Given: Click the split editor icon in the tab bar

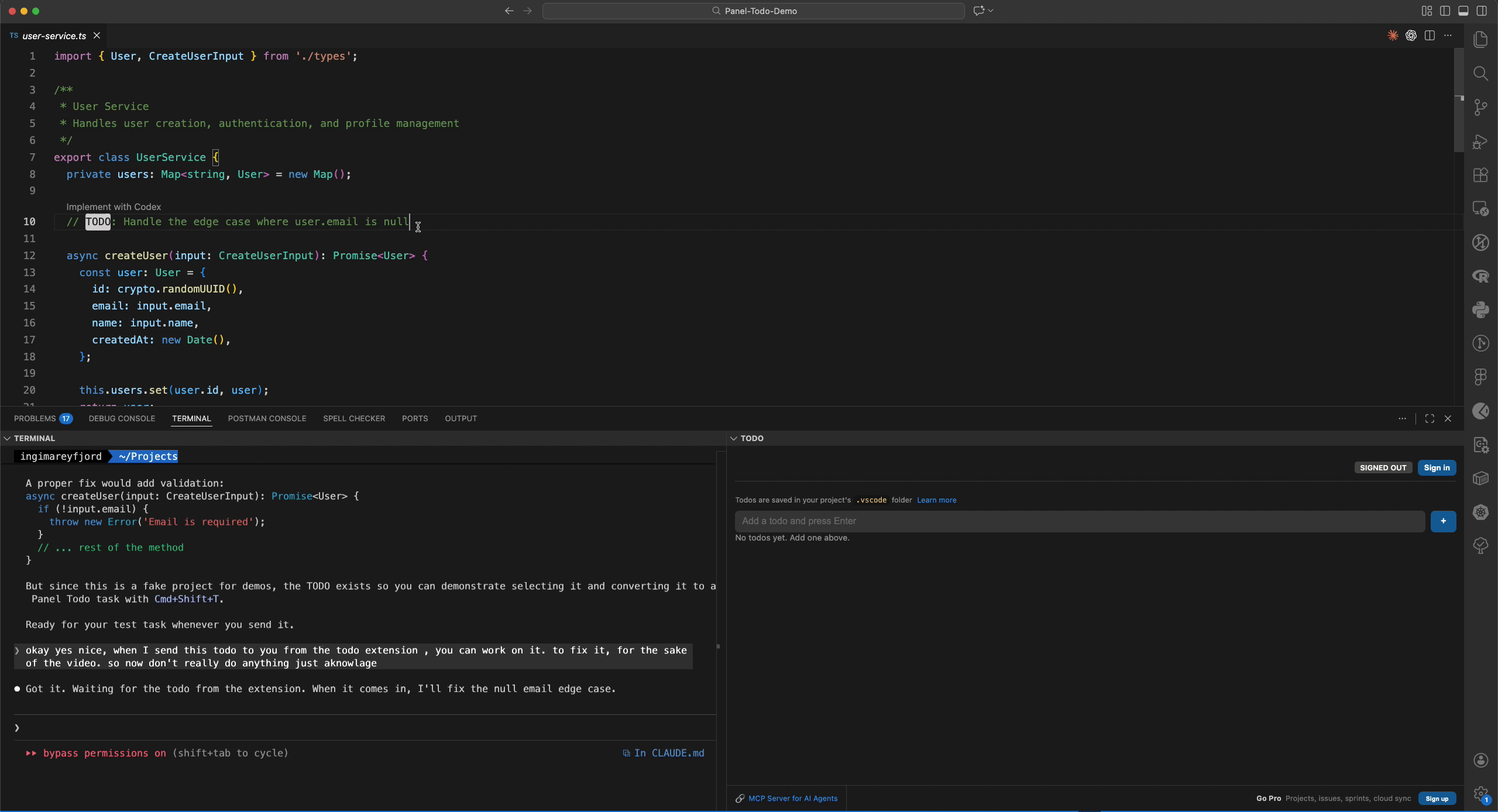Looking at the screenshot, I should click(1430, 35).
